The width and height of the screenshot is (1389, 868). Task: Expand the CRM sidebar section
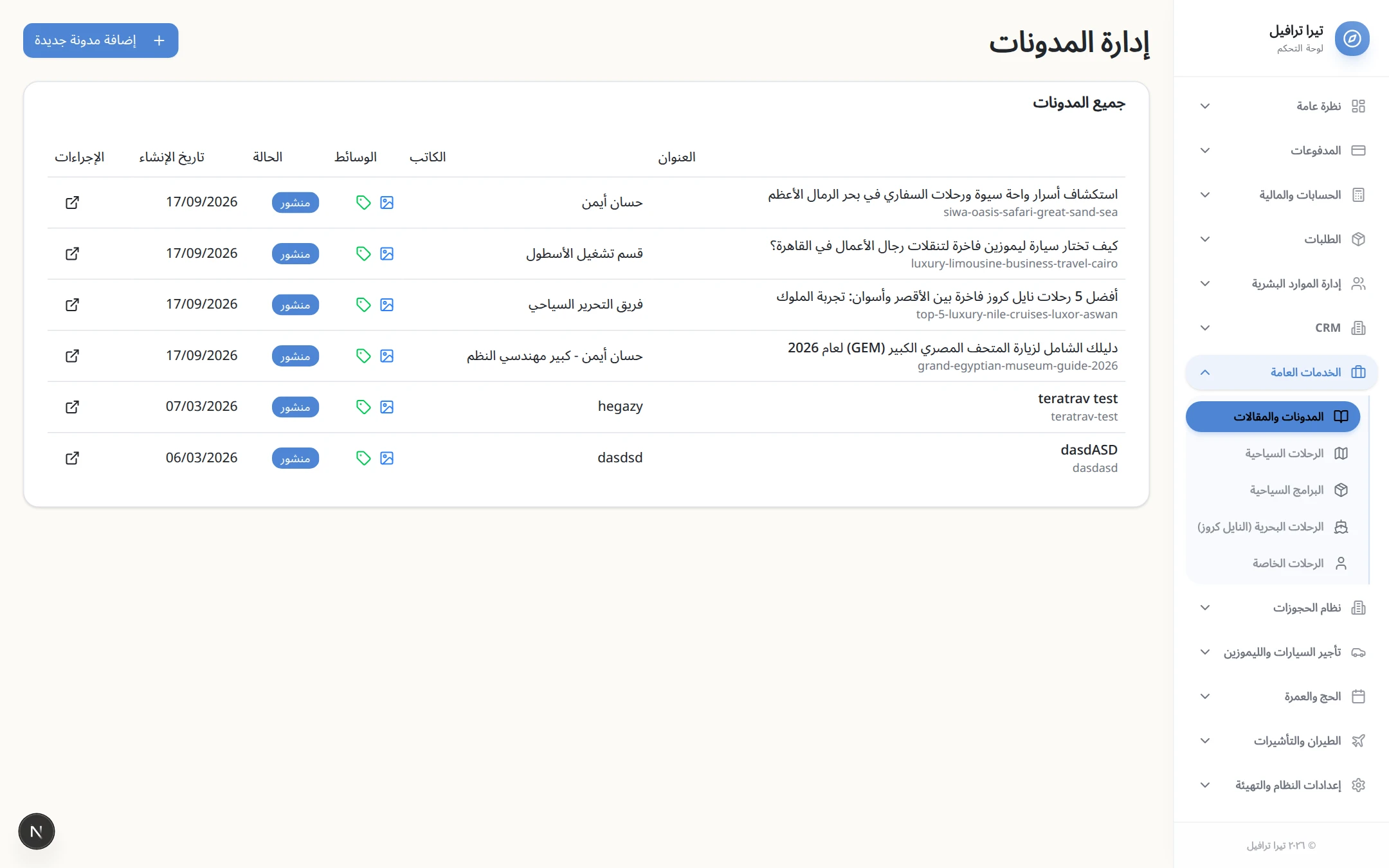1282,328
